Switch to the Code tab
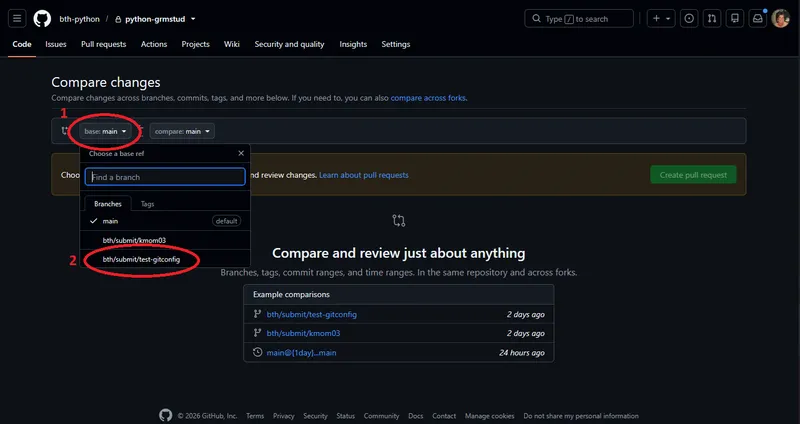This screenshot has height=424, width=800. pyautogui.click(x=22, y=44)
